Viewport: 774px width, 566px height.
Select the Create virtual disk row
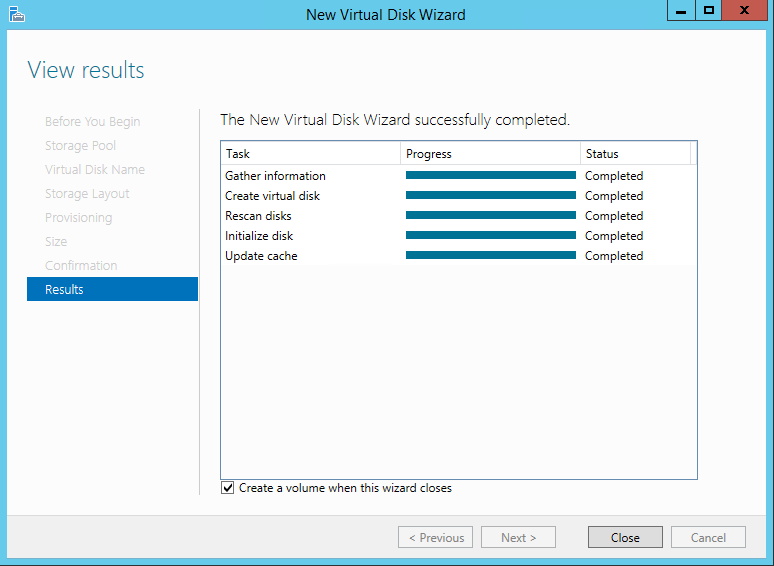[459, 196]
